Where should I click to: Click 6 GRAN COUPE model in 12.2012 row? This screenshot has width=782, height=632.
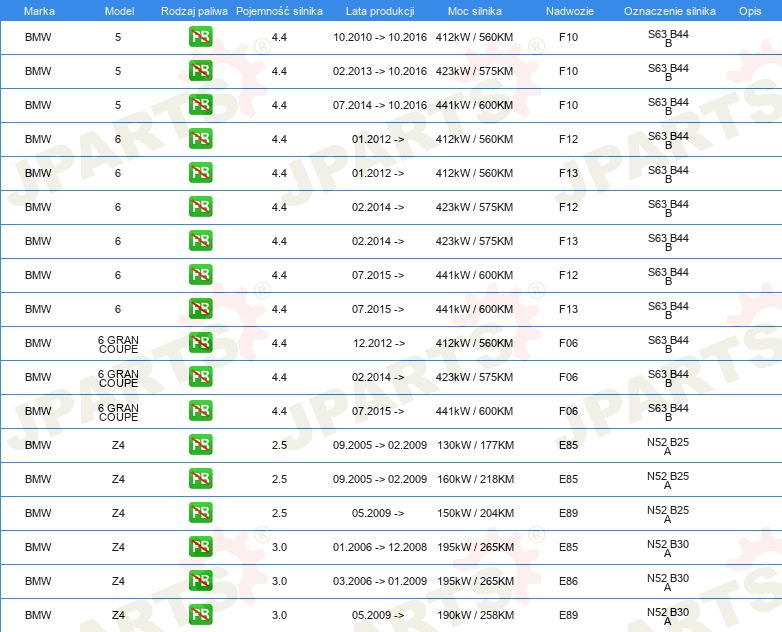(x=118, y=344)
